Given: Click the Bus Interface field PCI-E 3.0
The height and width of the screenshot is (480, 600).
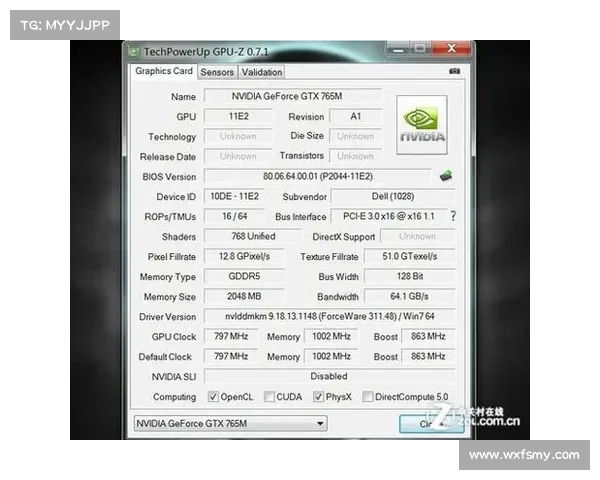Looking at the screenshot, I should 389,216.
